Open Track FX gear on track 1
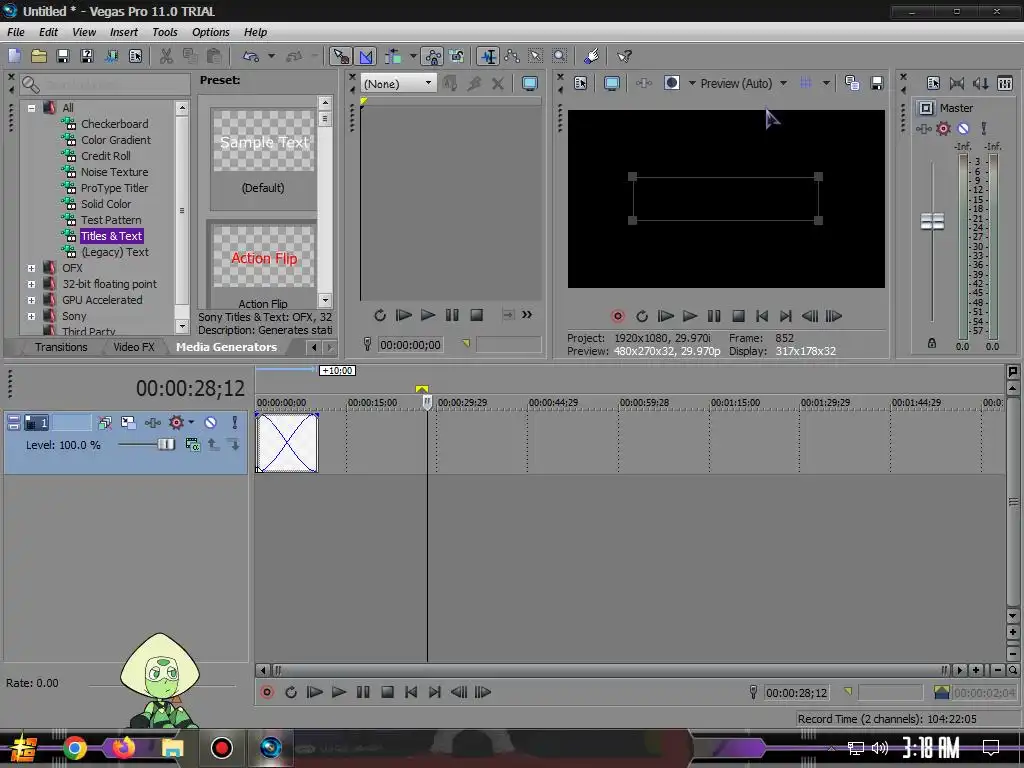This screenshot has height=768, width=1024. (x=176, y=423)
